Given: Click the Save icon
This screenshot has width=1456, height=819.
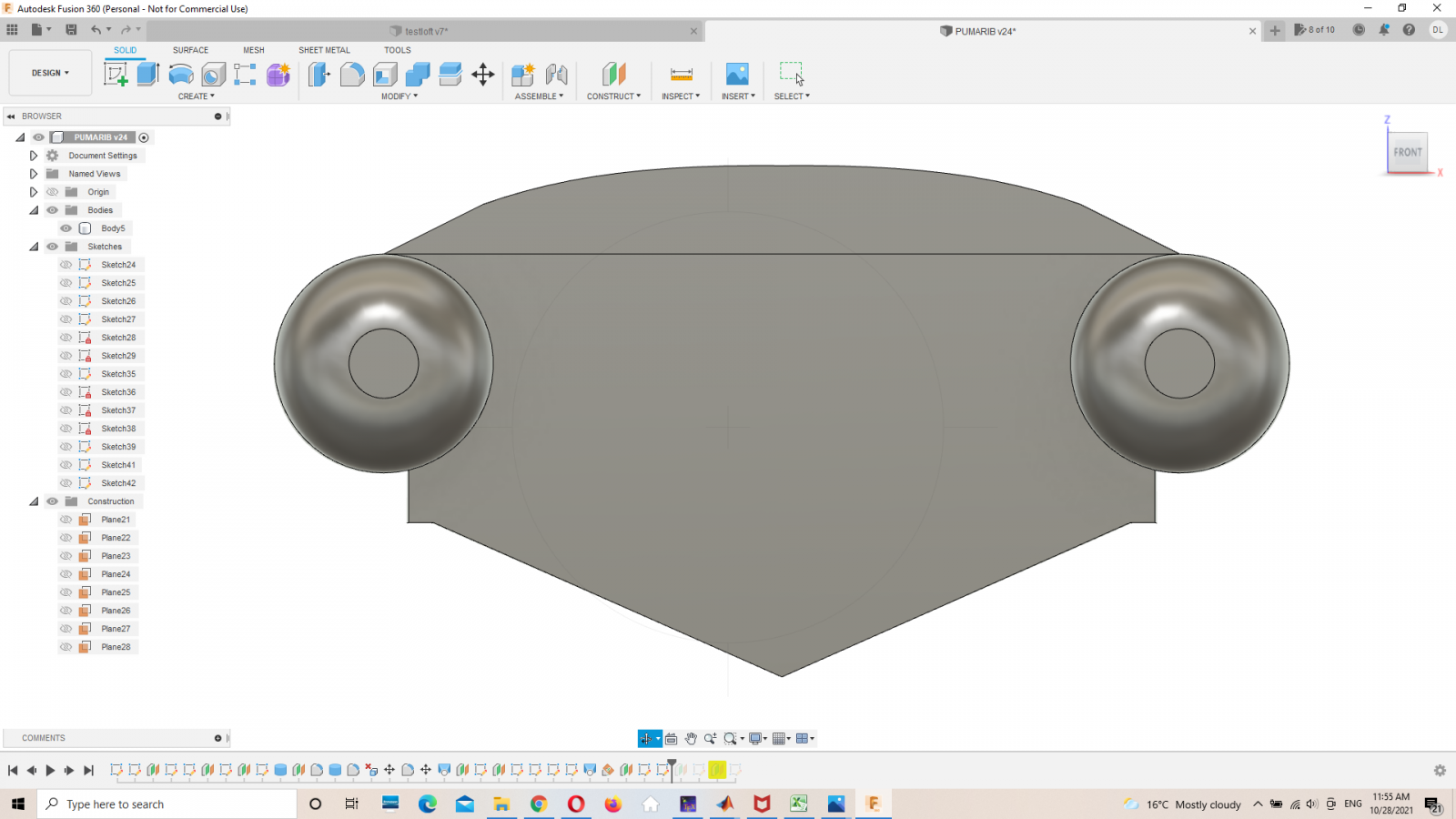Looking at the screenshot, I should point(71,30).
